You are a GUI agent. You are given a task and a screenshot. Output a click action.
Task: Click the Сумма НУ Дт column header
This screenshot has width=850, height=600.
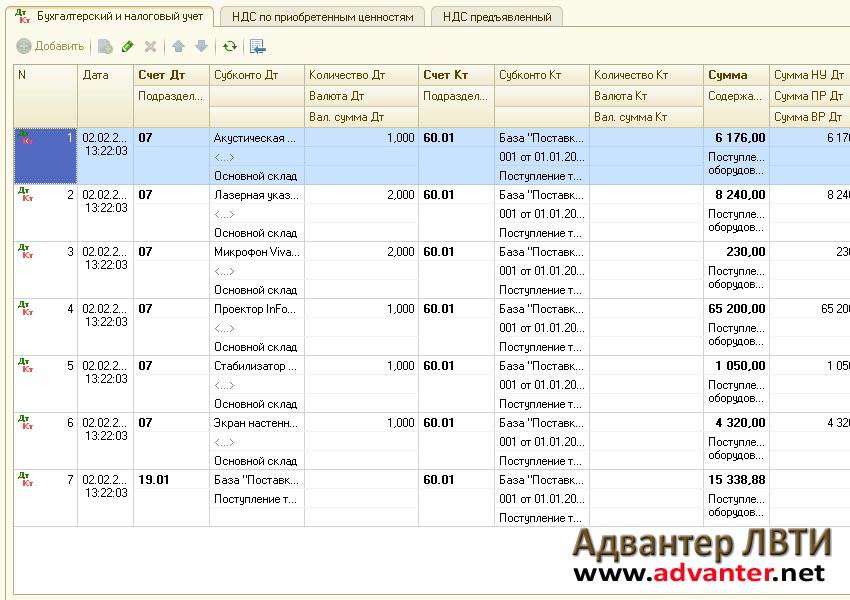(x=810, y=75)
